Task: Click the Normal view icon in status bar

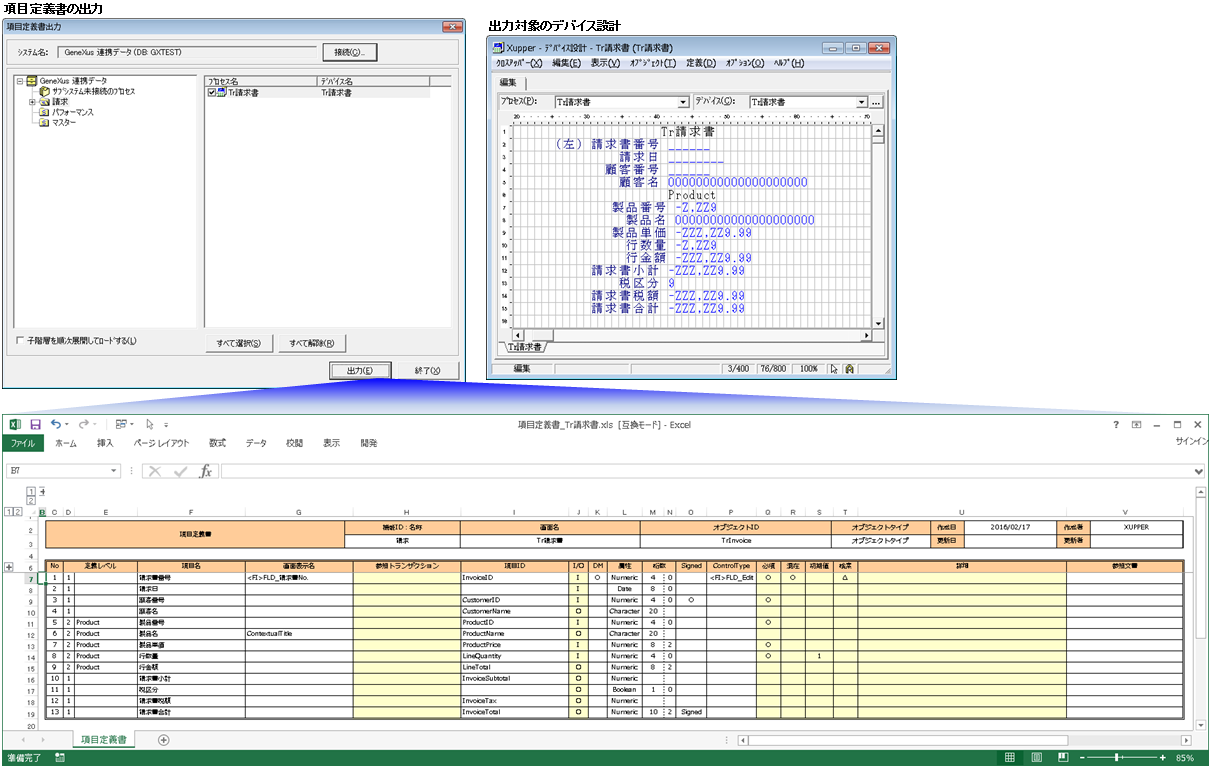Action: pyautogui.click(x=1010, y=757)
